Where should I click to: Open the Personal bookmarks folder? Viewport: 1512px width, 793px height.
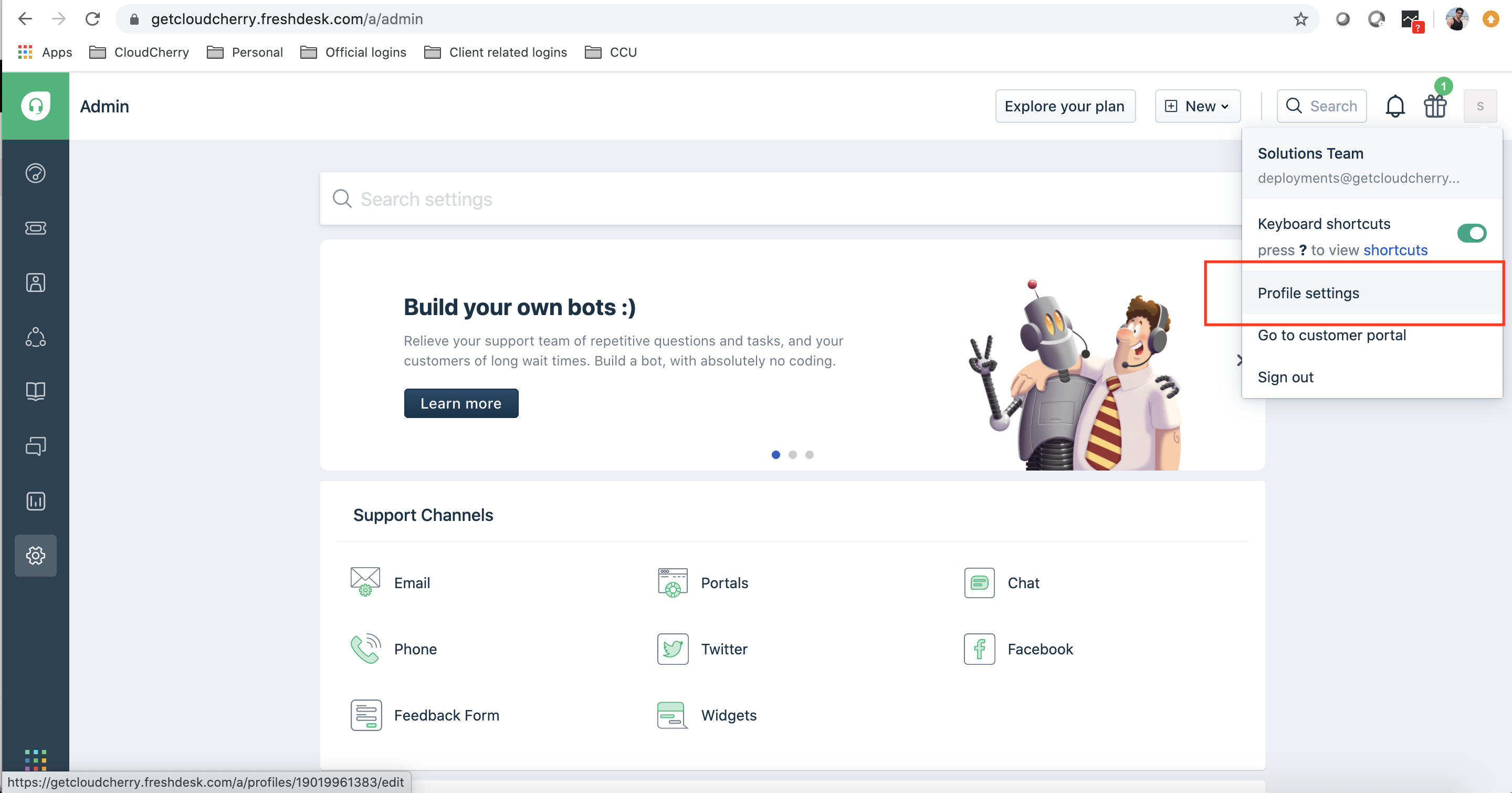pos(245,52)
